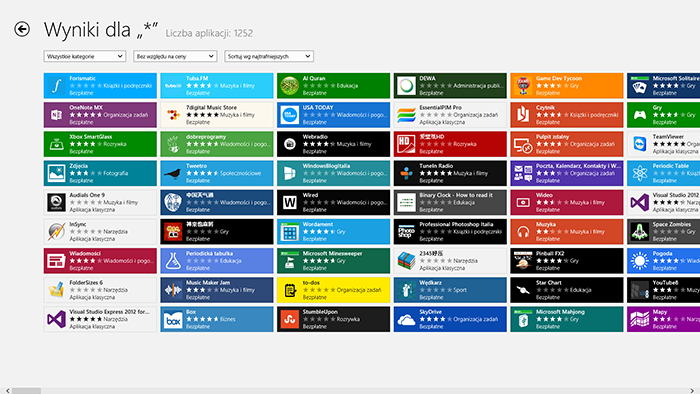Open the Wszystkie kategorie dropdown
Image resolution: width=700 pixels, height=394 pixels.
(85, 56)
